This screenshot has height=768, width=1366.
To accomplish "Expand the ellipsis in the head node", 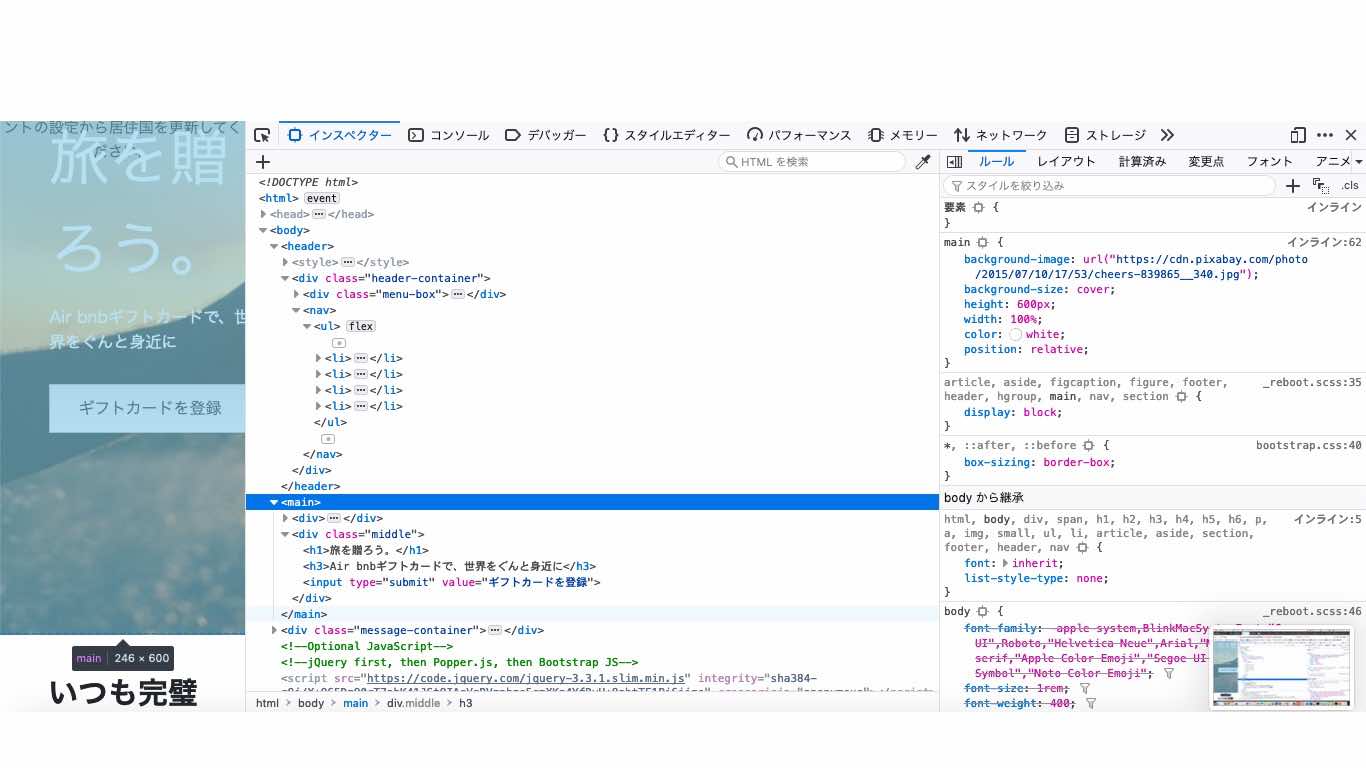I will tap(318, 214).
